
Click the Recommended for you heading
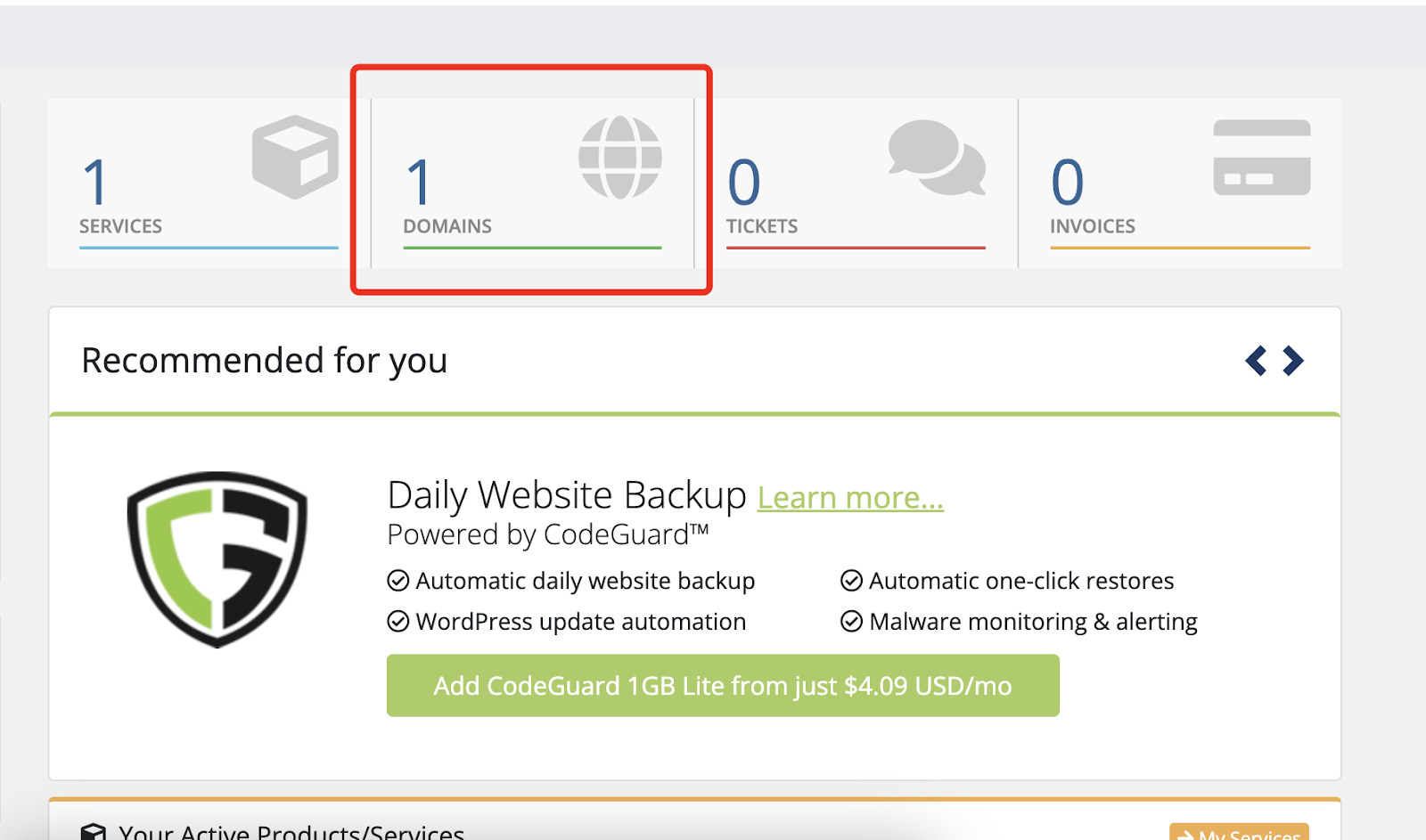[x=265, y=361]
